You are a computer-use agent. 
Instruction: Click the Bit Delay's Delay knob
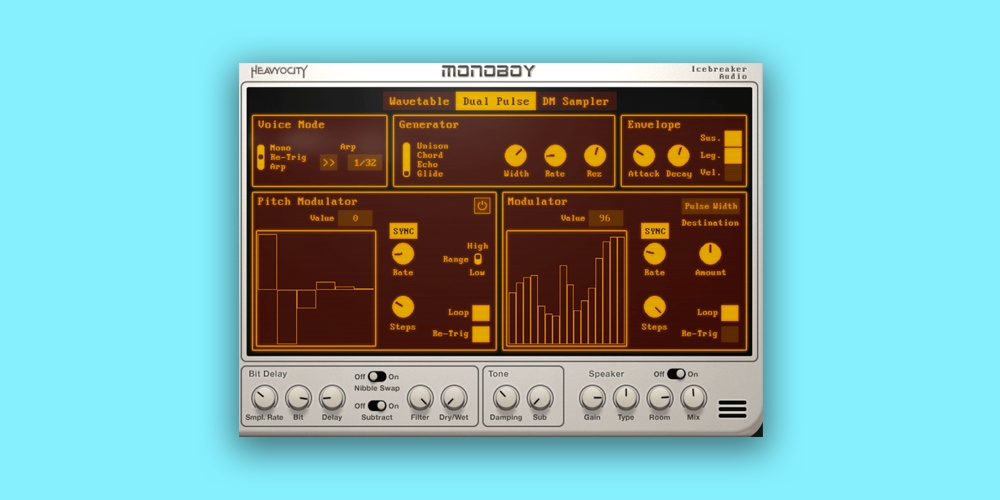click(332, 398)
